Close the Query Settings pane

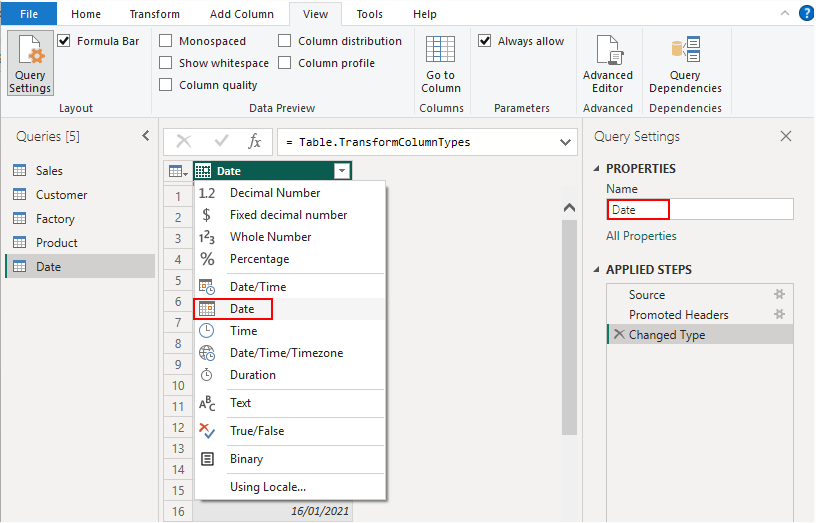786,136
